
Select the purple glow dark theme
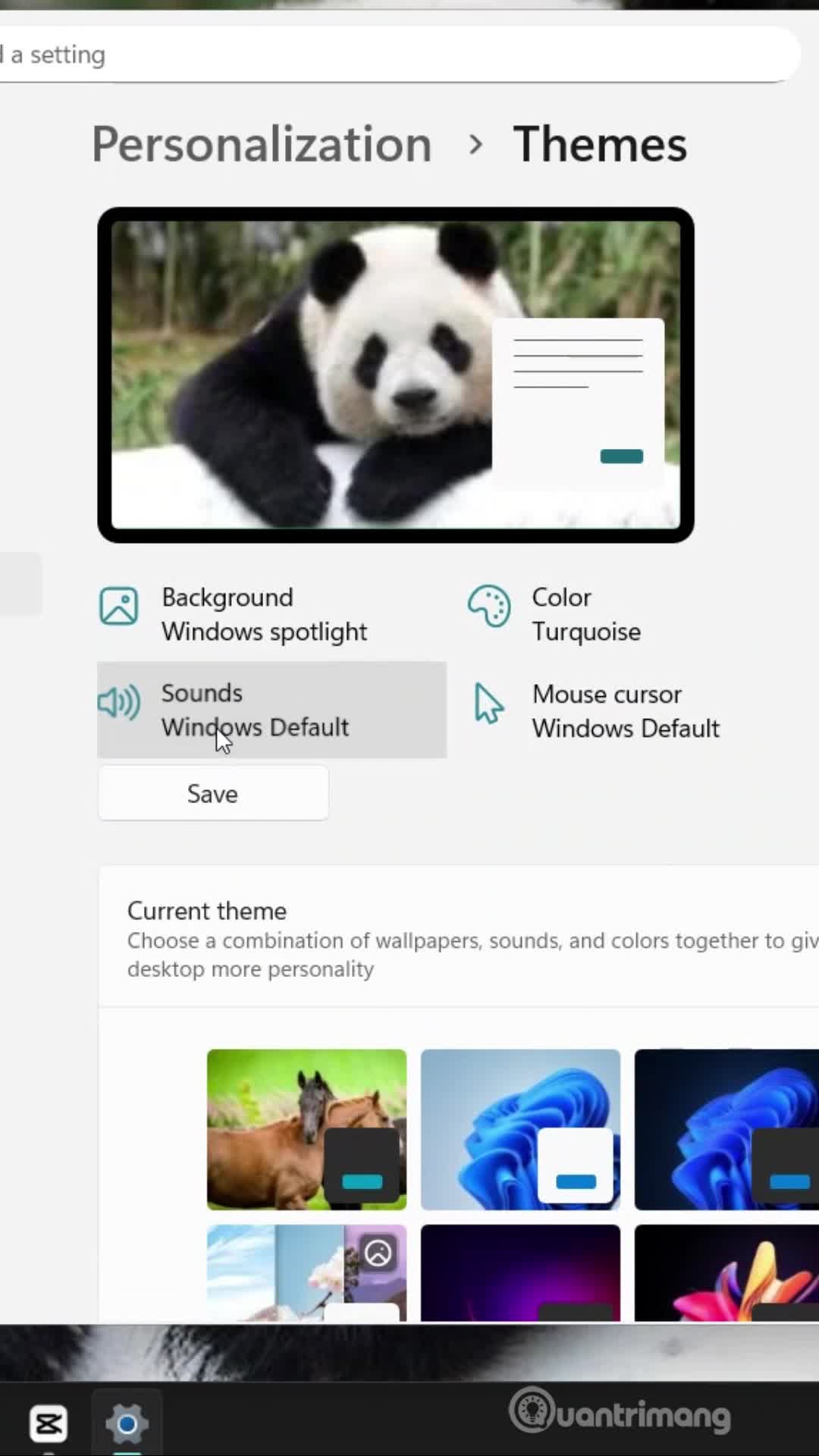pos(520,1272)
